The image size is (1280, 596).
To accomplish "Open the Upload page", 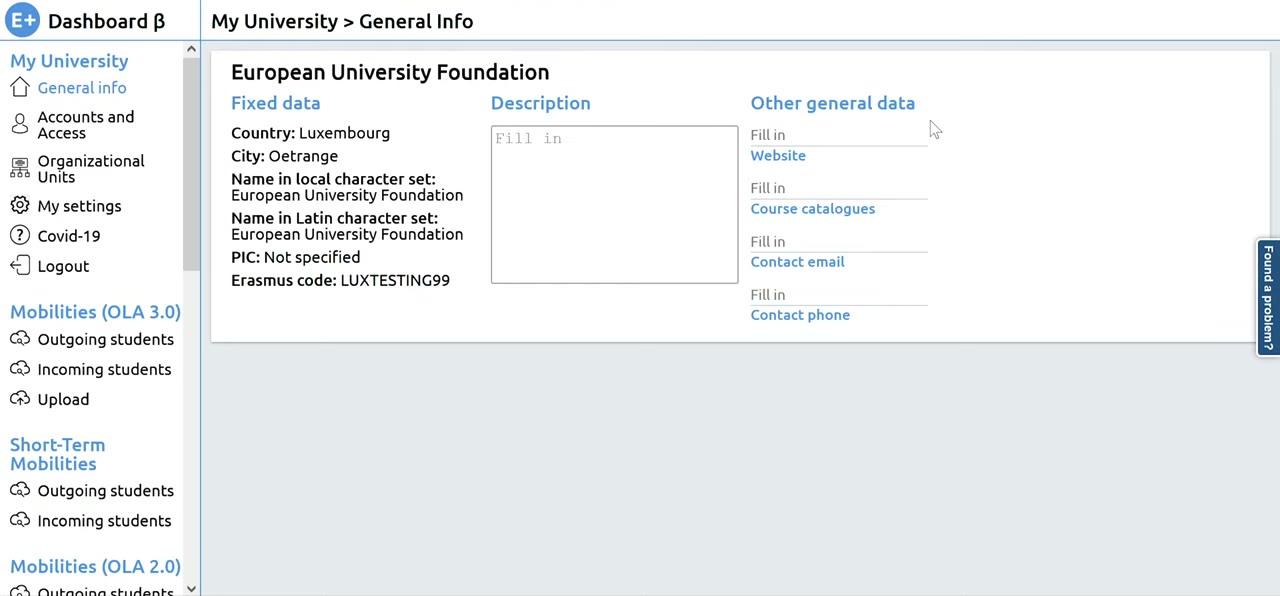I will [x=63, y=399].
